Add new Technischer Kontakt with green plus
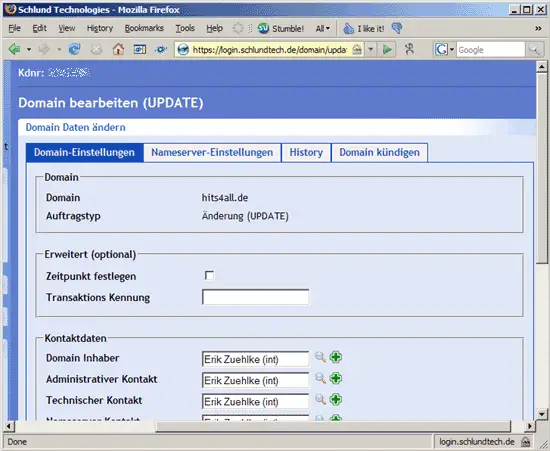The image size is (550, 451). 336,399
